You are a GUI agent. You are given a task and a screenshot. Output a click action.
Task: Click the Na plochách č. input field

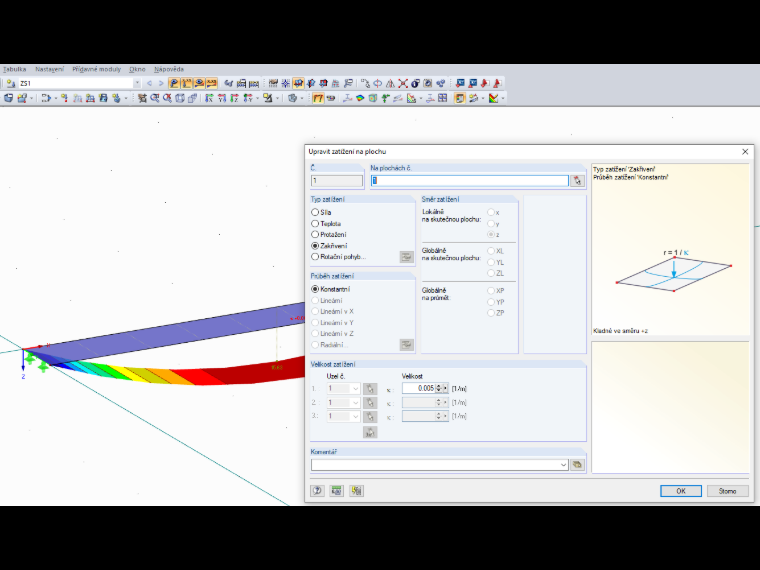click(x=469, y=181)
